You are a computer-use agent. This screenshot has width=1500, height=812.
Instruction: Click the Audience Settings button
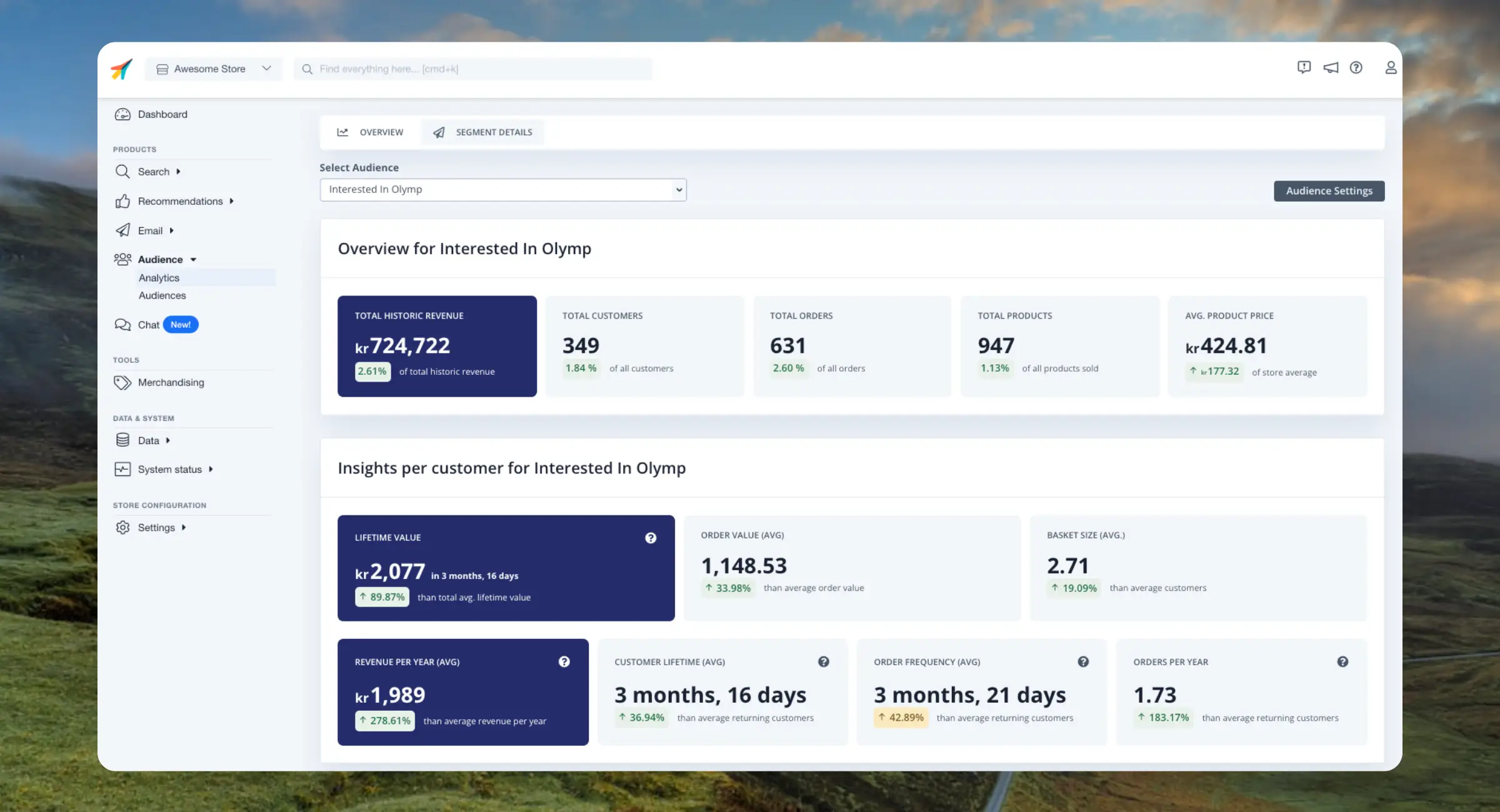click(x=1329, y=191)
